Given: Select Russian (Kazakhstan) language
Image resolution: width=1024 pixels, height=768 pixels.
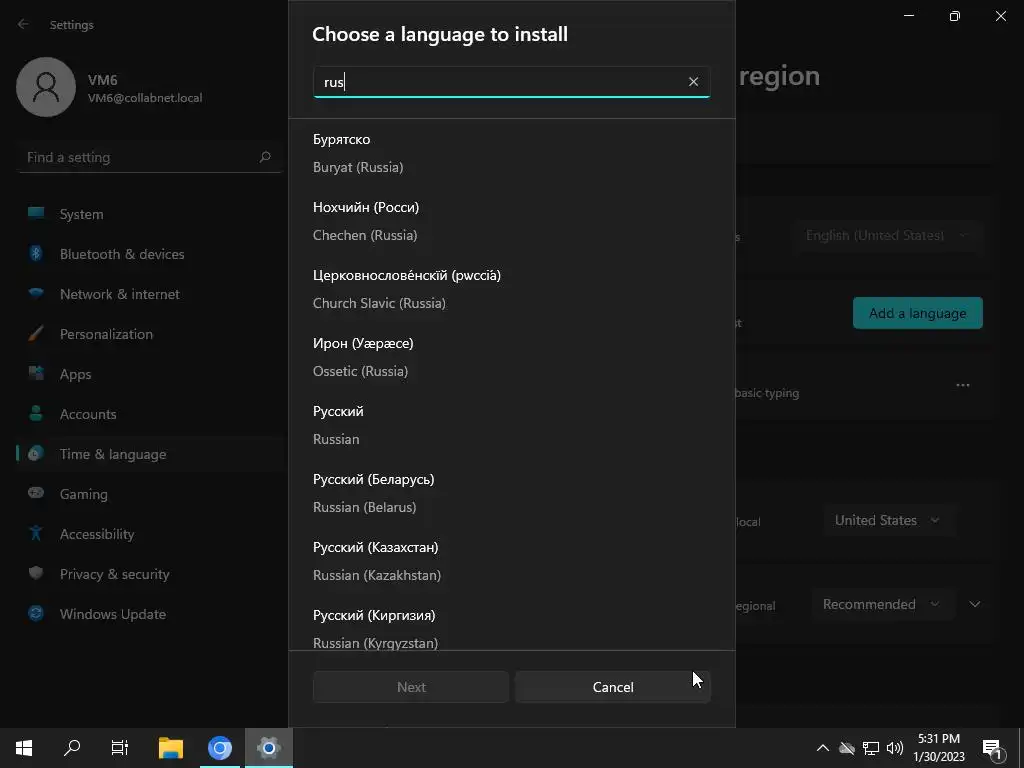Looking at the screenshot, I should coord(512,560).
